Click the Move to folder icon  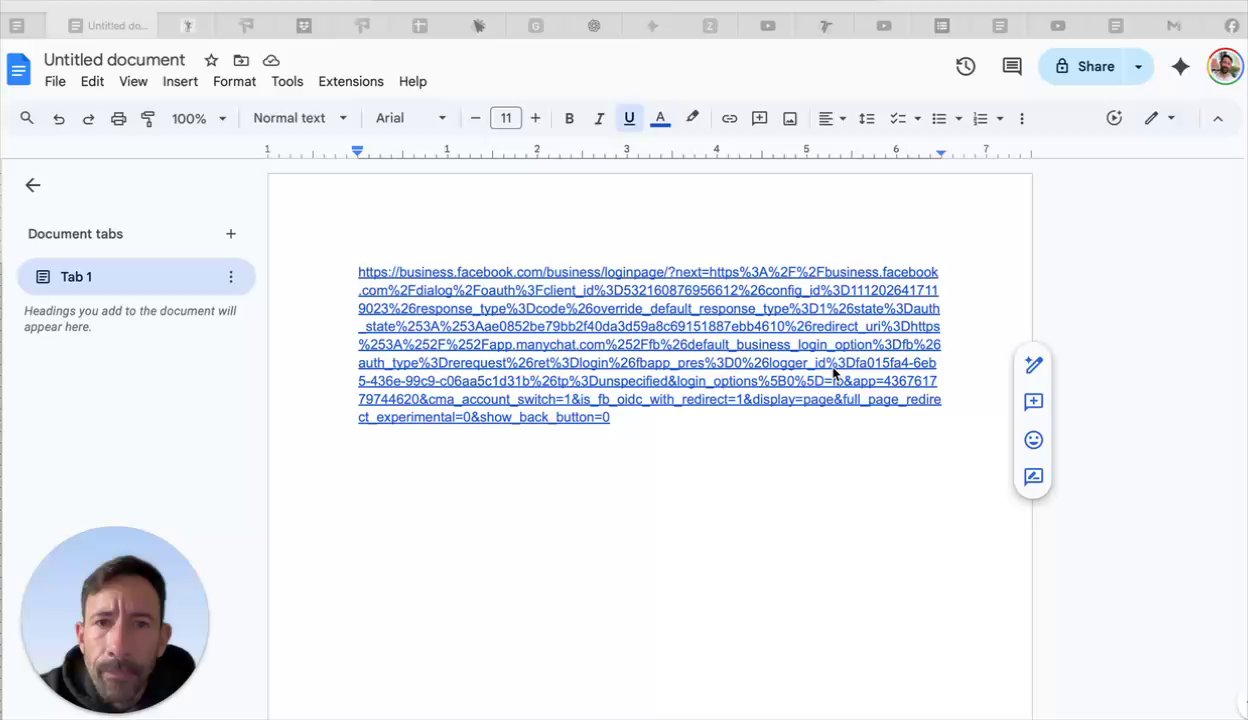pyautogui.click(x=241, y=61)
